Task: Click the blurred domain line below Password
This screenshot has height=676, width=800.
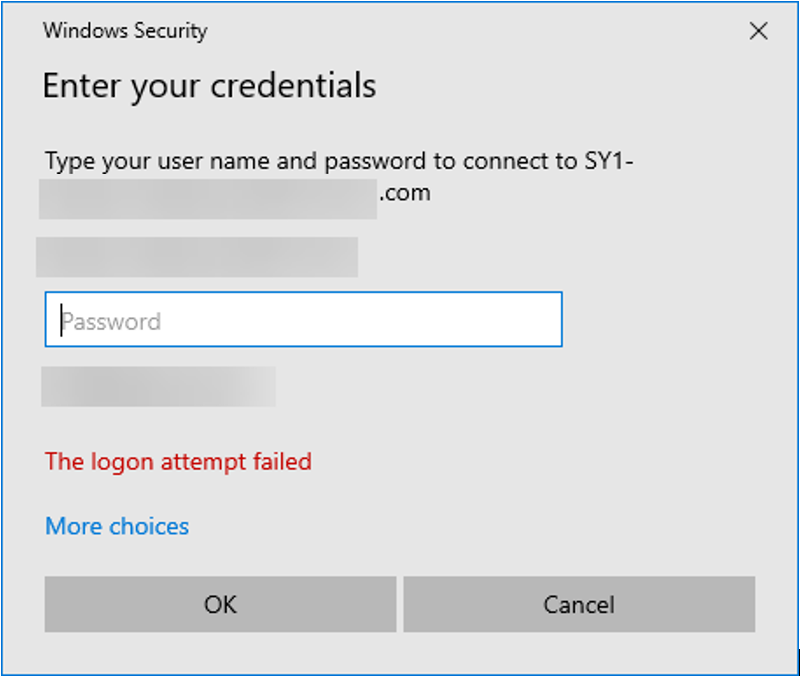Action: [158, 386]
